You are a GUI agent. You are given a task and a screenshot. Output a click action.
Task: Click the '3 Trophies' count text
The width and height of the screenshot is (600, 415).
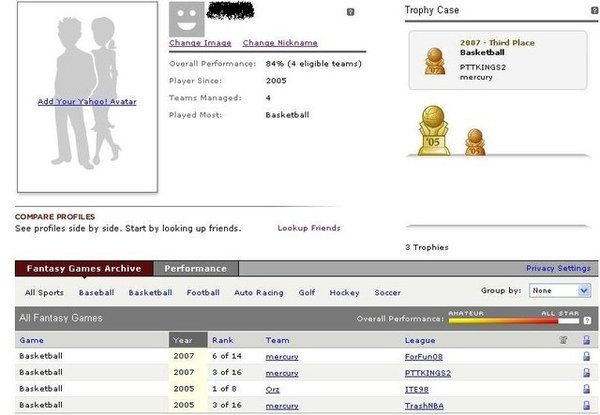427,247
